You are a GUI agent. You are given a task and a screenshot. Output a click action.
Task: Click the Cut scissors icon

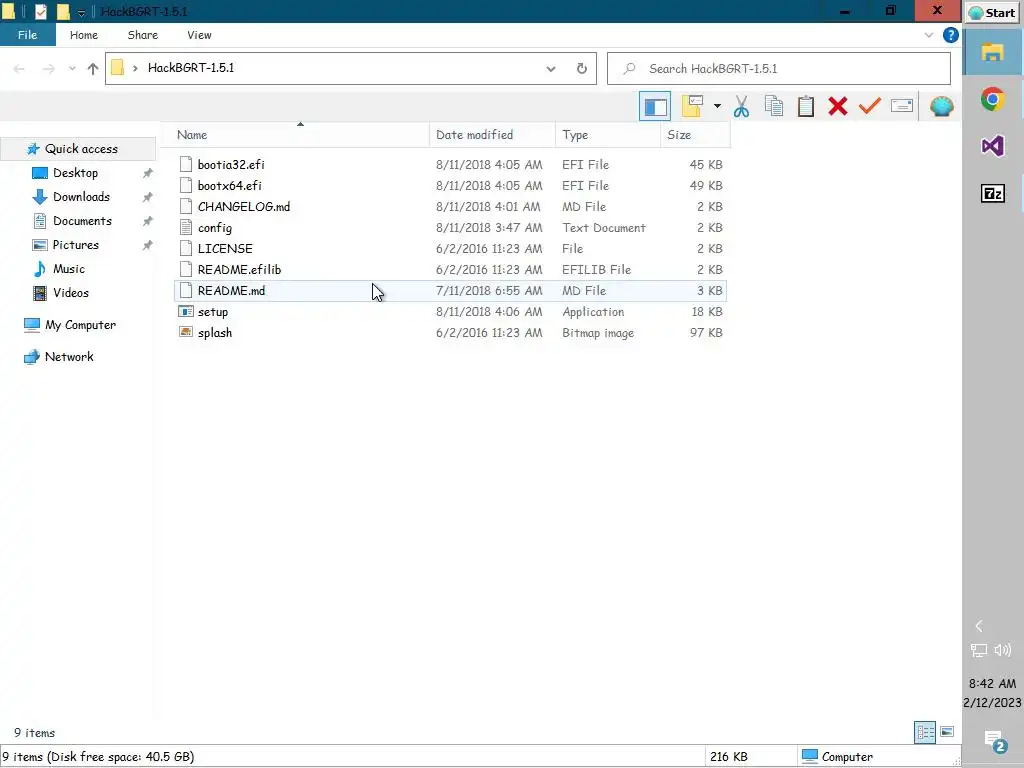(x=741, y=106)
